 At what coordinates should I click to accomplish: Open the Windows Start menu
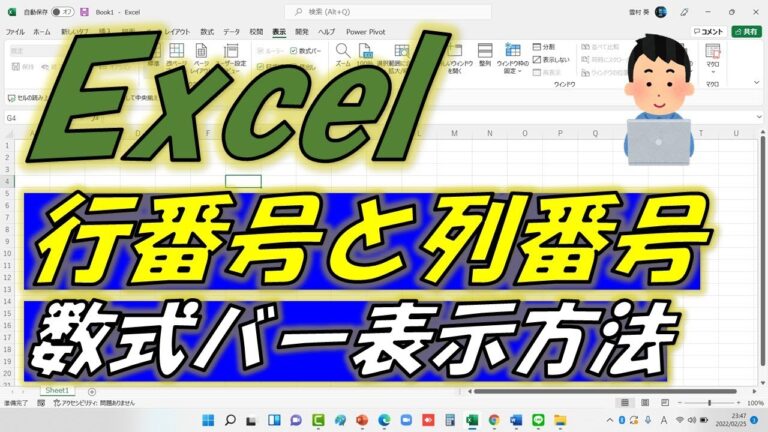click(x=208, y=420)
